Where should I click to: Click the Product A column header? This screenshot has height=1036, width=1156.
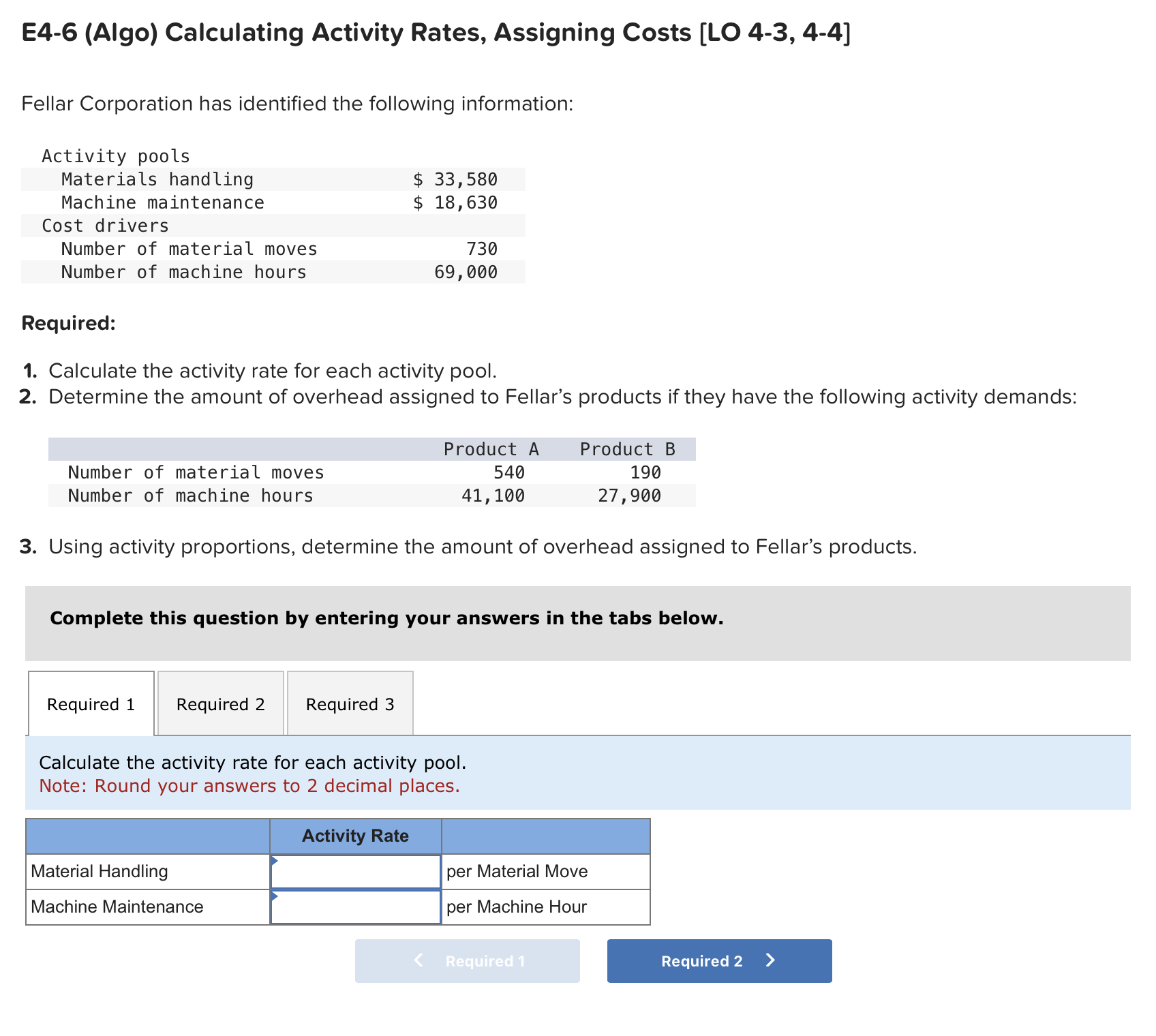point(491,448)
